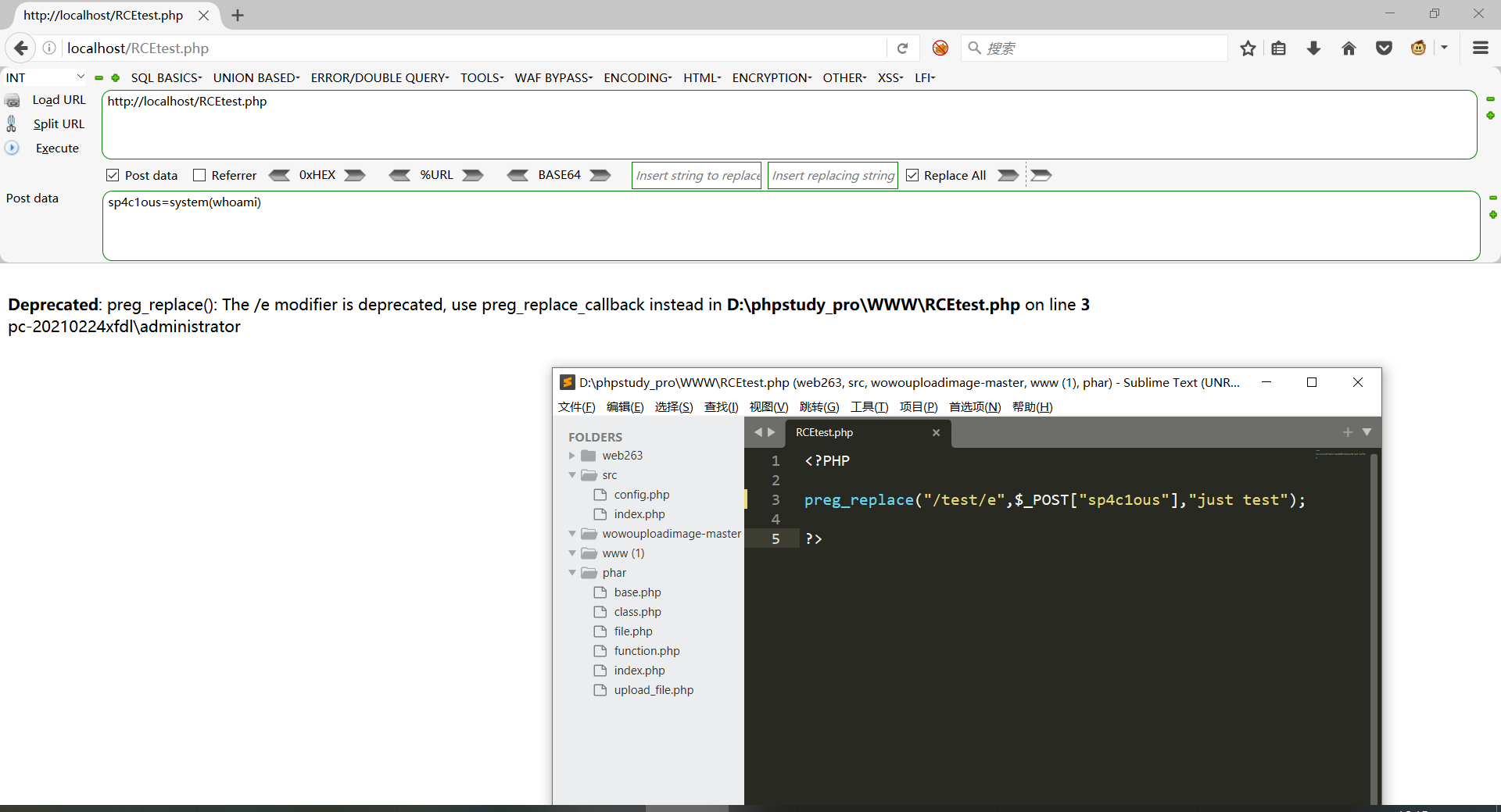The height and width of the screenshot is (812, 1501).
Task: Open the TOOLS menu in HackBar
Action: [482, 78]
